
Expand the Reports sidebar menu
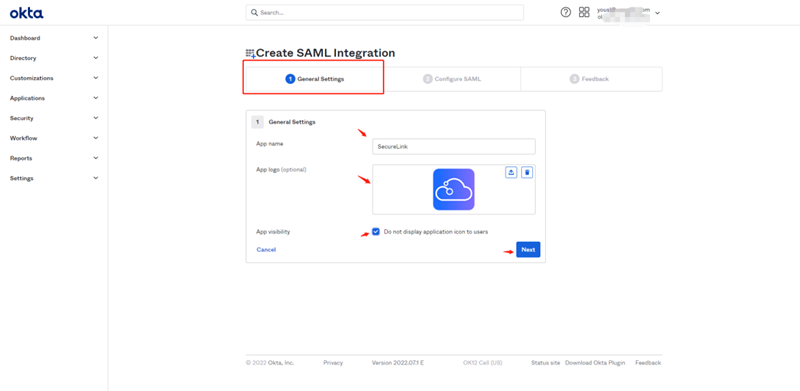coord(54,158)
